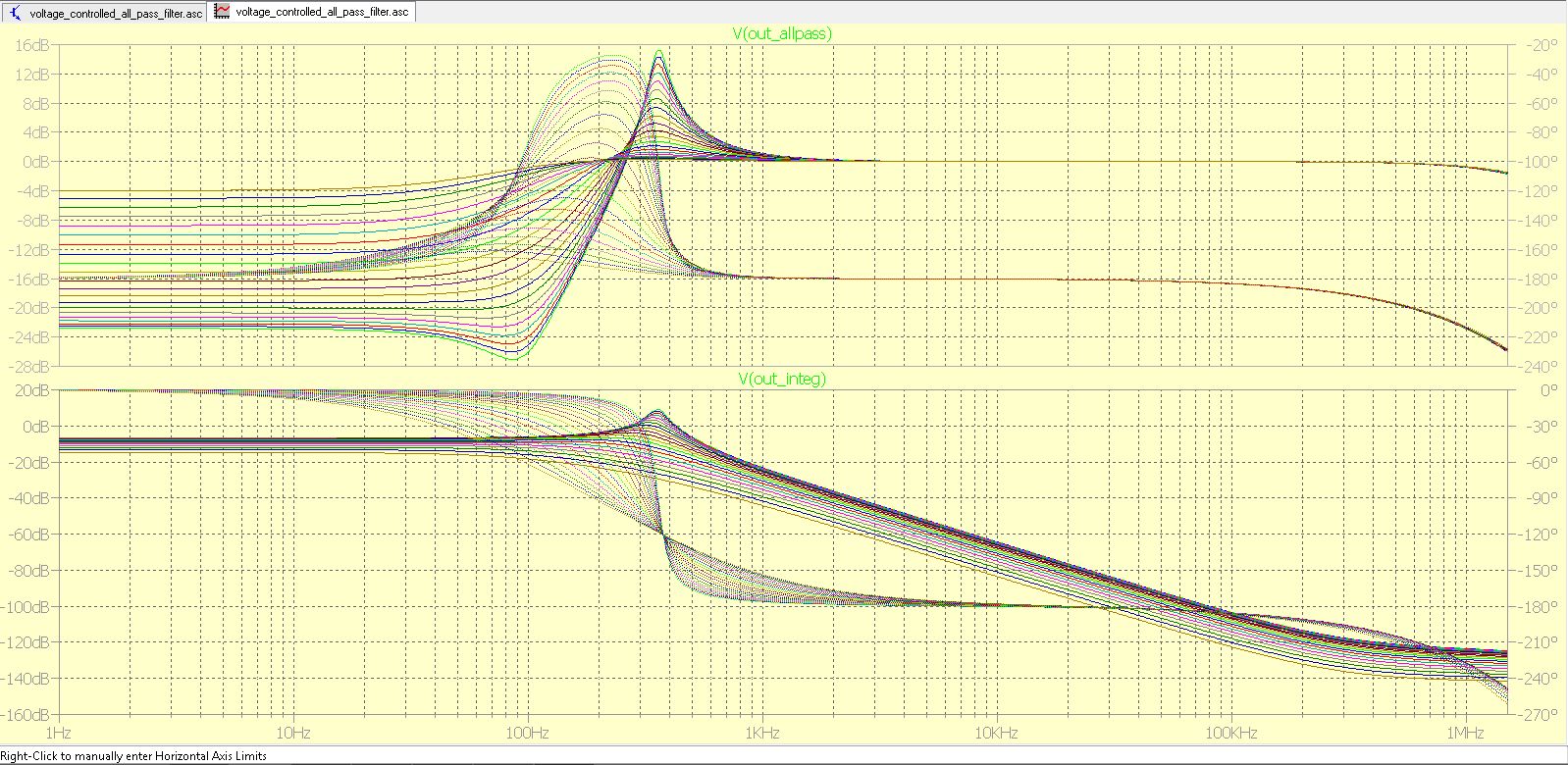
Task: Click the -160° phase axis label
Action: (x=1540, y=250)
